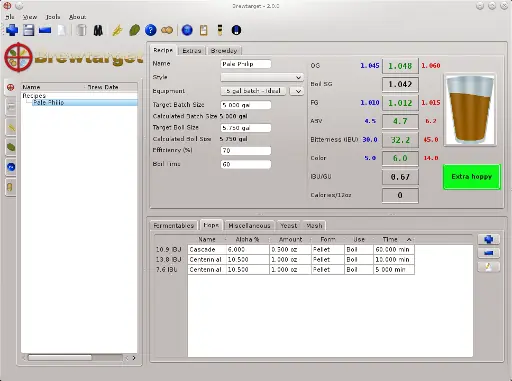Select the blue circle sidebar tab icon
Viewport: 512px width, 381px height.
pos(11,167)
